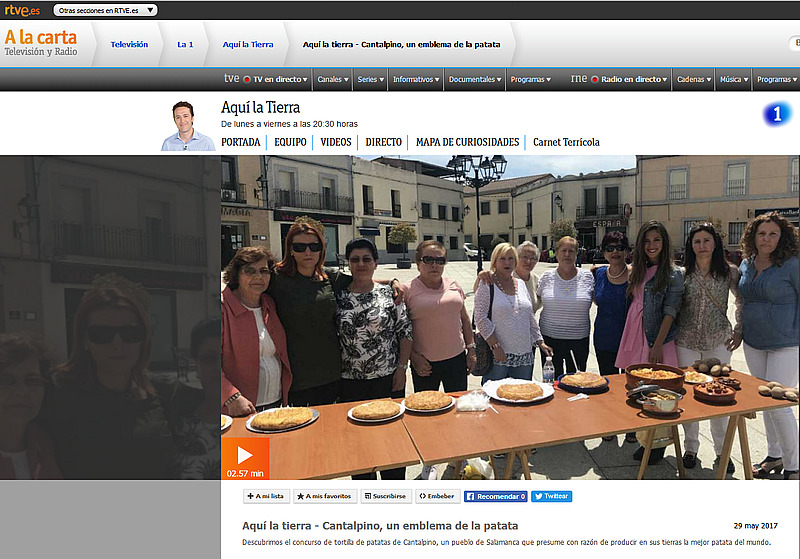800x559 pixels.
Task: Click the date '29 may 2017'
Action: (x=756, y=526)
